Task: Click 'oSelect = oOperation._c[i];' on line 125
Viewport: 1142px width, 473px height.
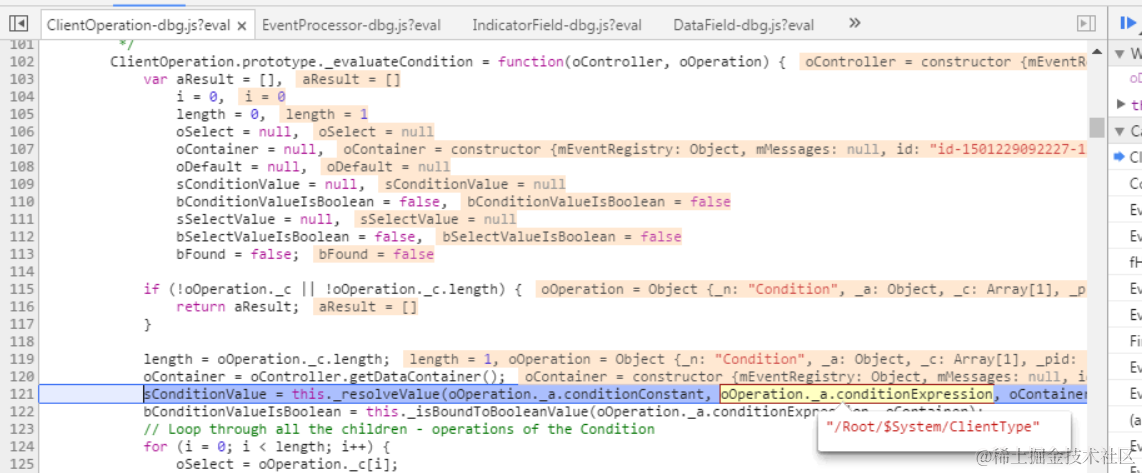Action: pyautogui.click(x=287, y=464)
